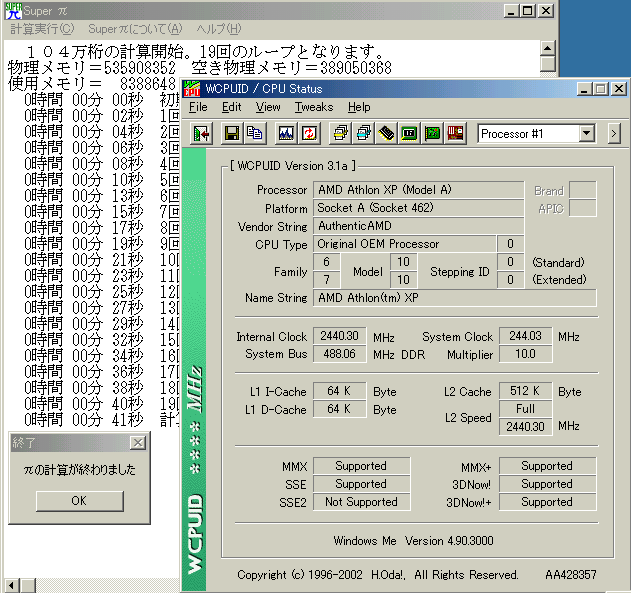631x593 pixels.
Task: Click the 3DNow!+ 'Supported' field
Action: coord(547,502)
